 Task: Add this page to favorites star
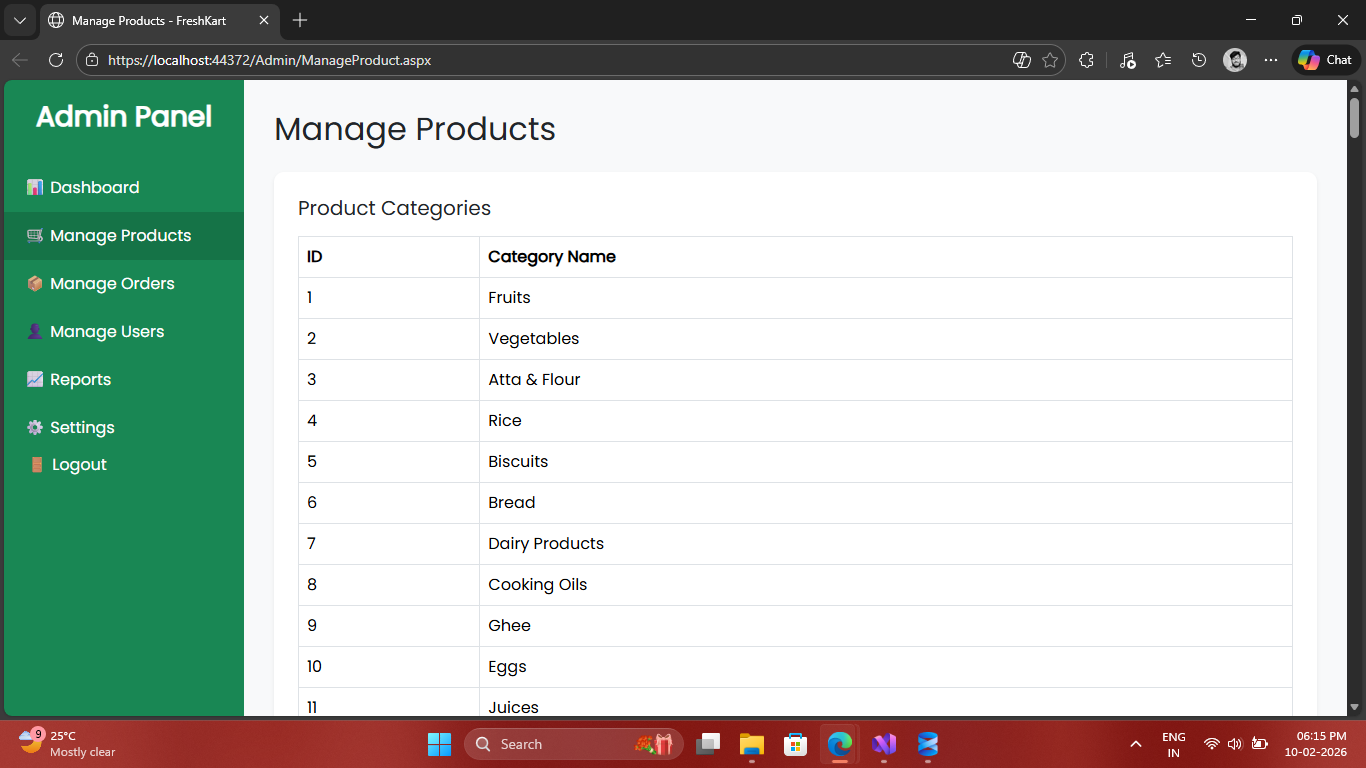pos(1050,60)
